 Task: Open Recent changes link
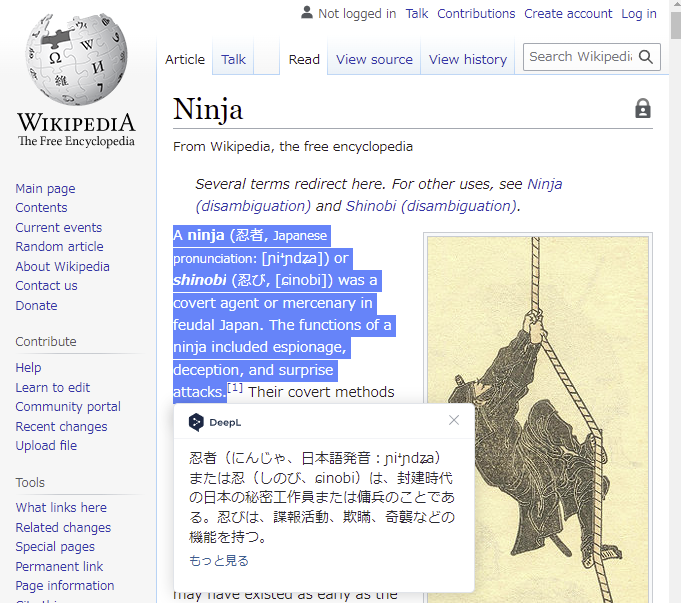(61, 427)
